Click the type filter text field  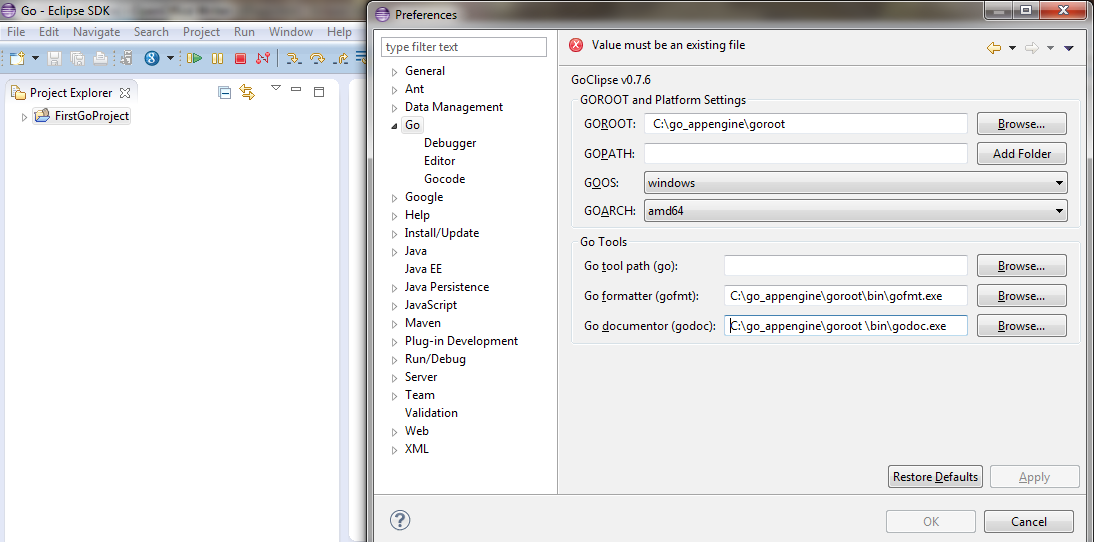(464, 47)
